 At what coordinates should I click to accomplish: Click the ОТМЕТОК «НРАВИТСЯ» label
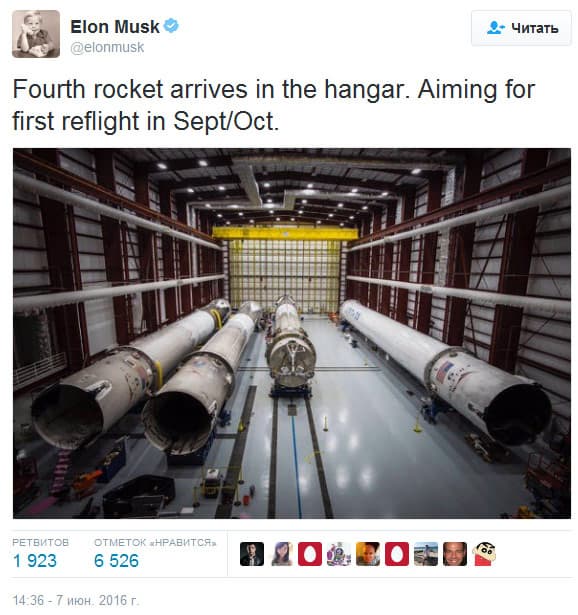click(155, 542)
